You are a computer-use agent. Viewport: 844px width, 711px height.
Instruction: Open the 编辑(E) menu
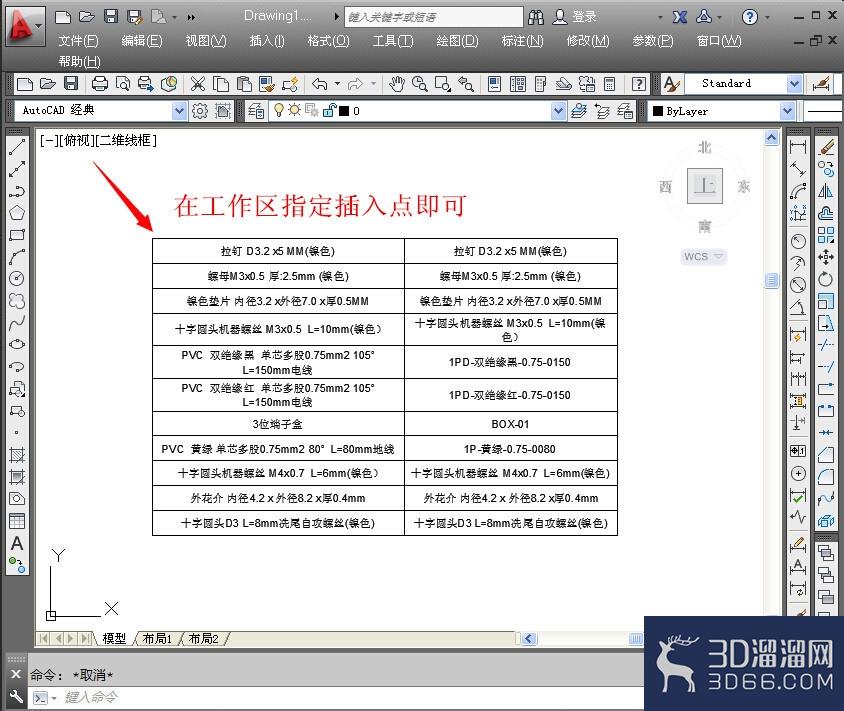(x=142, y=40)
